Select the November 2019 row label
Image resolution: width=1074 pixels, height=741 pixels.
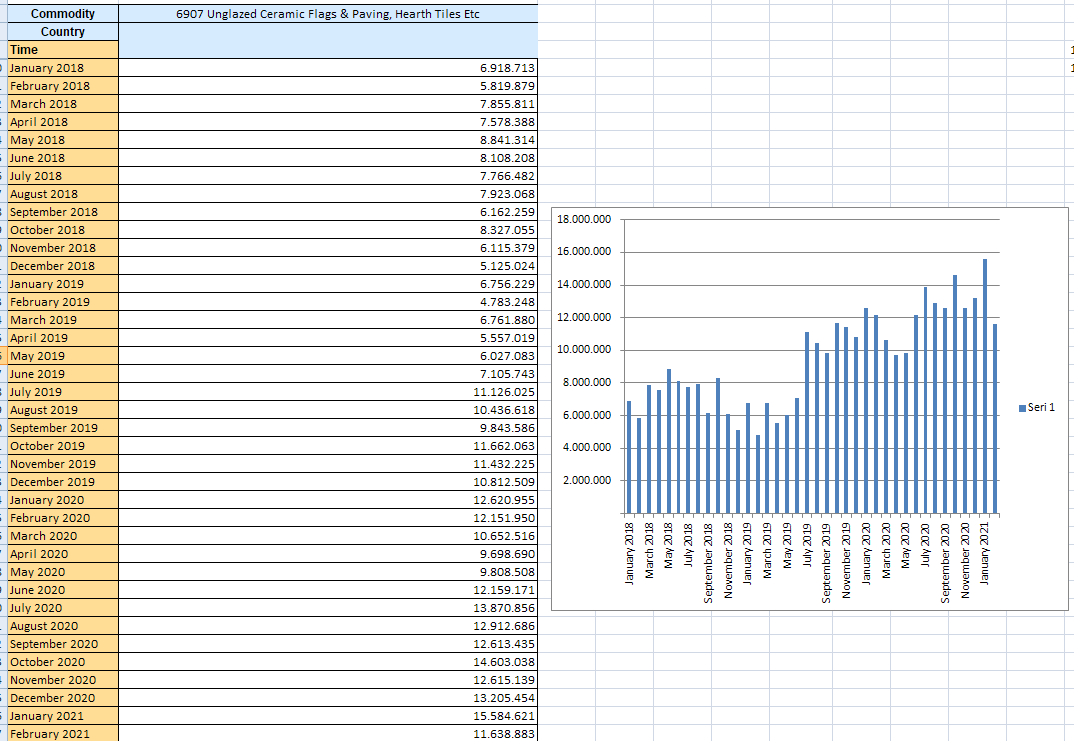63,464
